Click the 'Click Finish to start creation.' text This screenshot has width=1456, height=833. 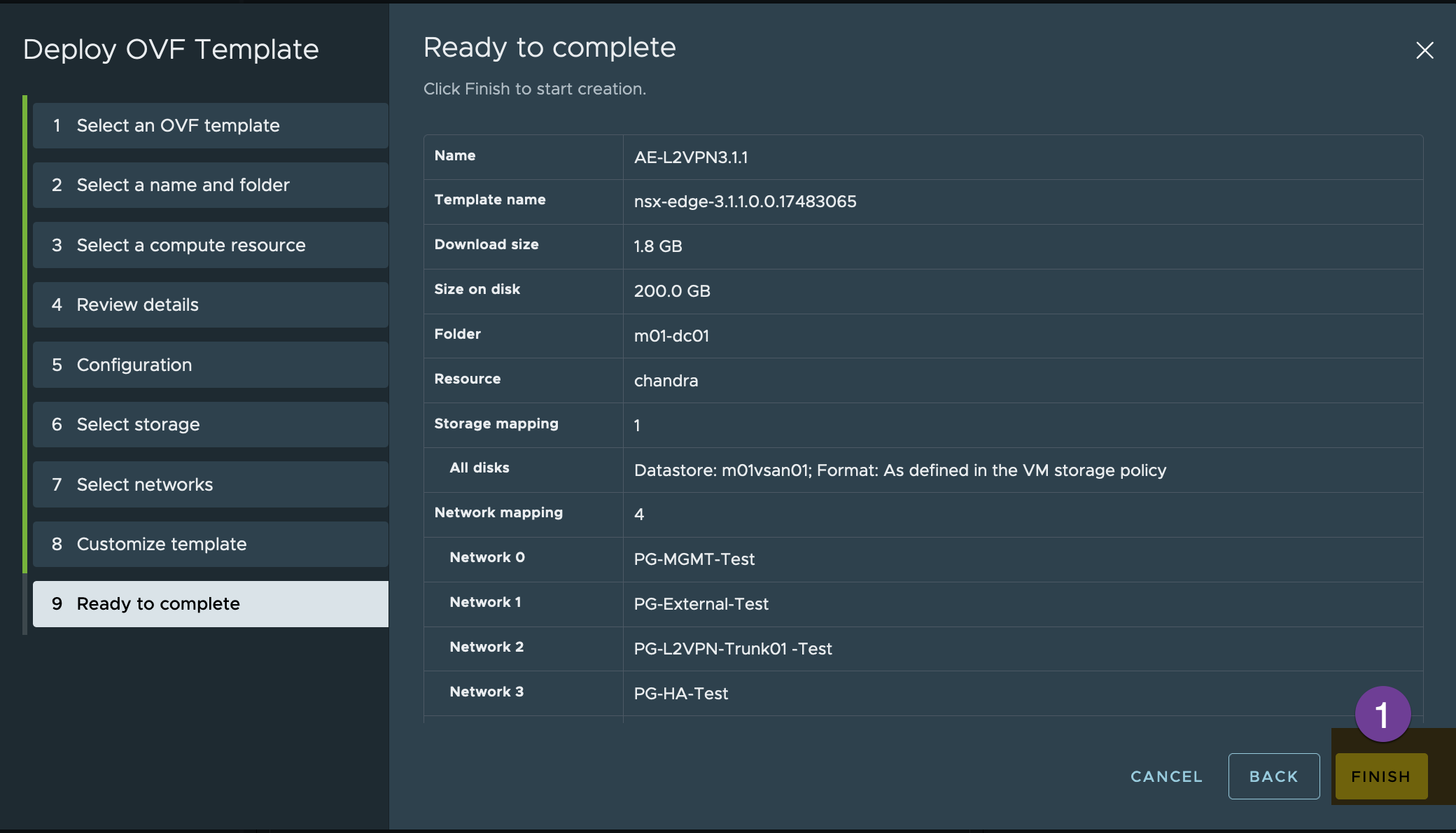pos(535,89)
